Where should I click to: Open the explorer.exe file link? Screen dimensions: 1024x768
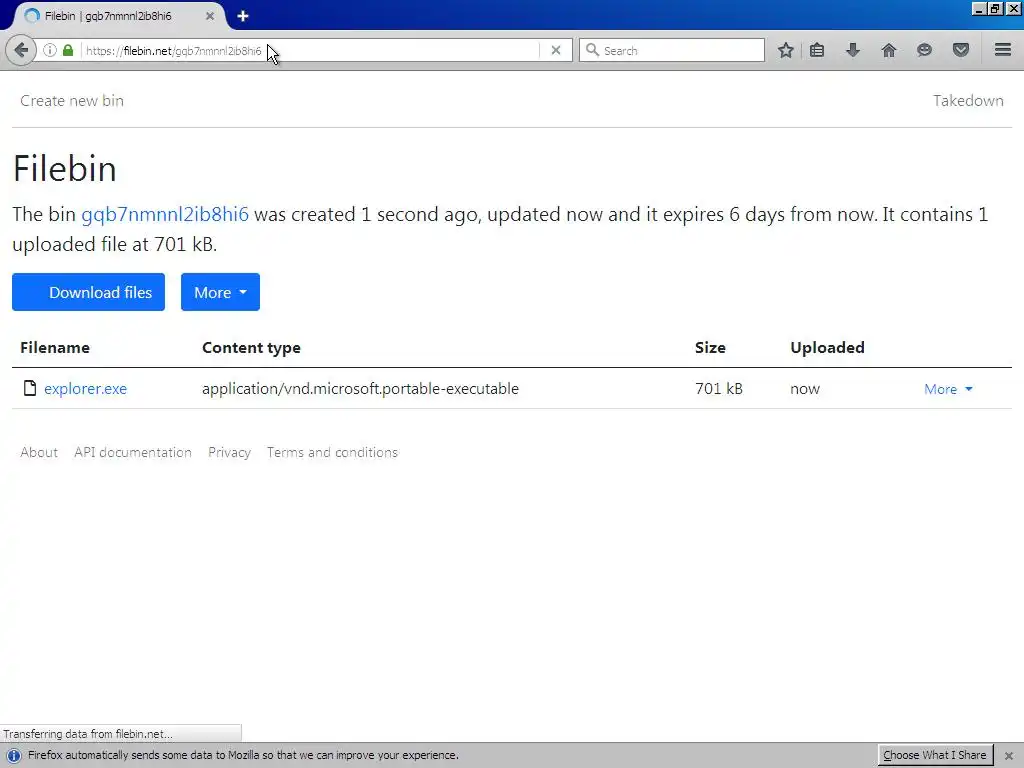tap(86, 389)
